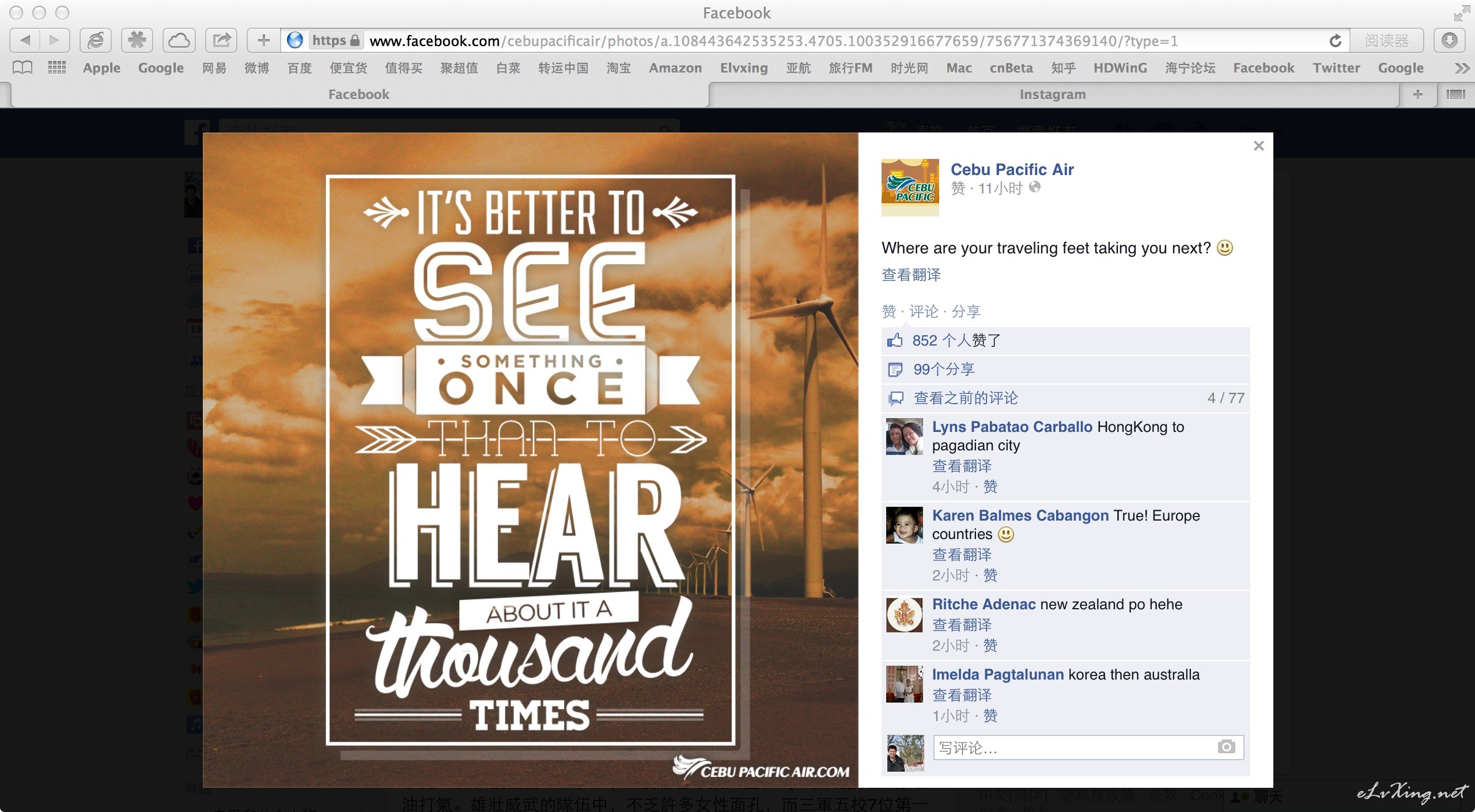Viewport: 1475px width, 812px height.
Task: Click the globe public-privacy icon near 11小时
Action: pos(1035,187)
